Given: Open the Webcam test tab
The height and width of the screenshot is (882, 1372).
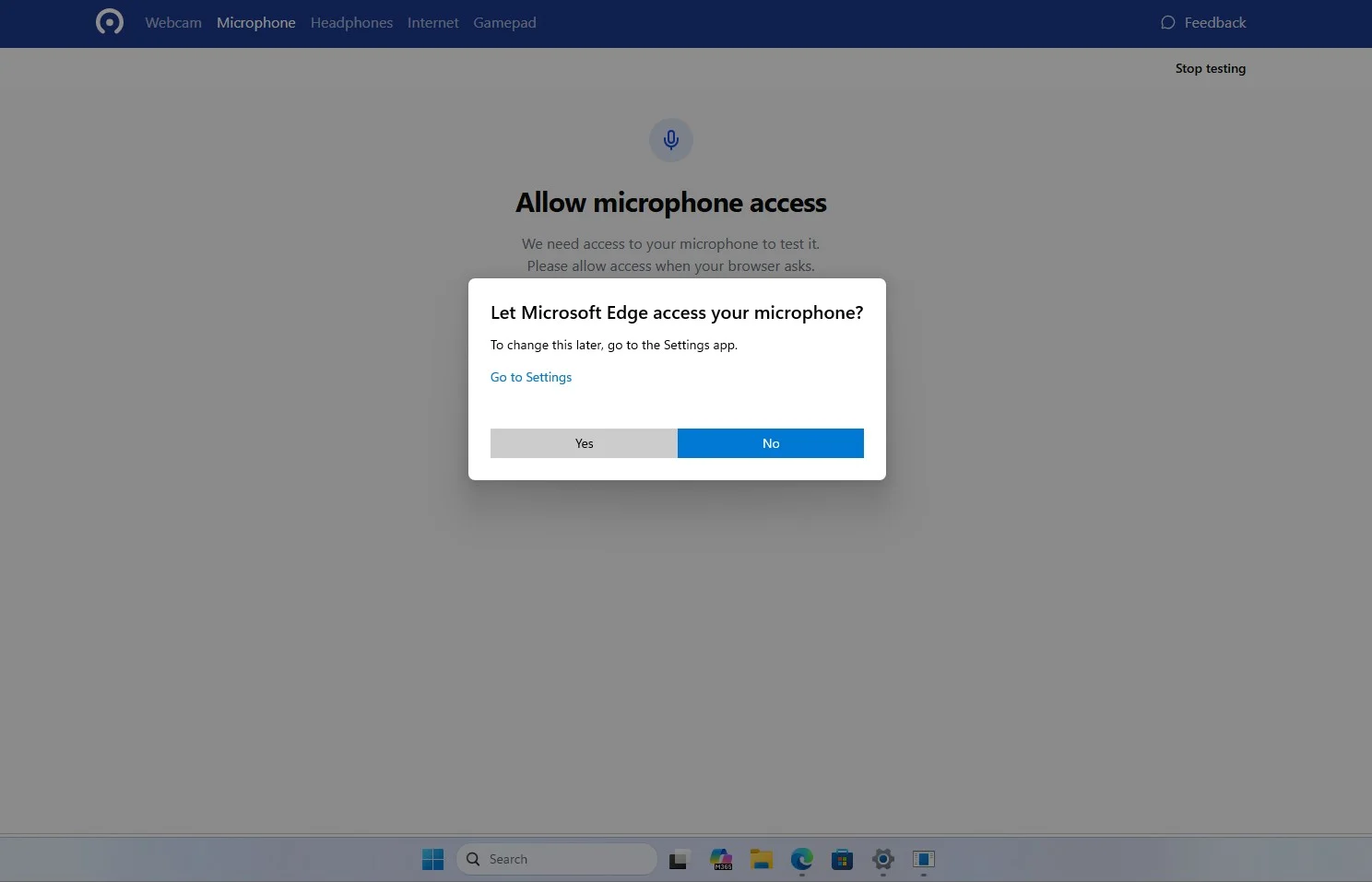Looking at the screenshot, I should pos(173,23).
